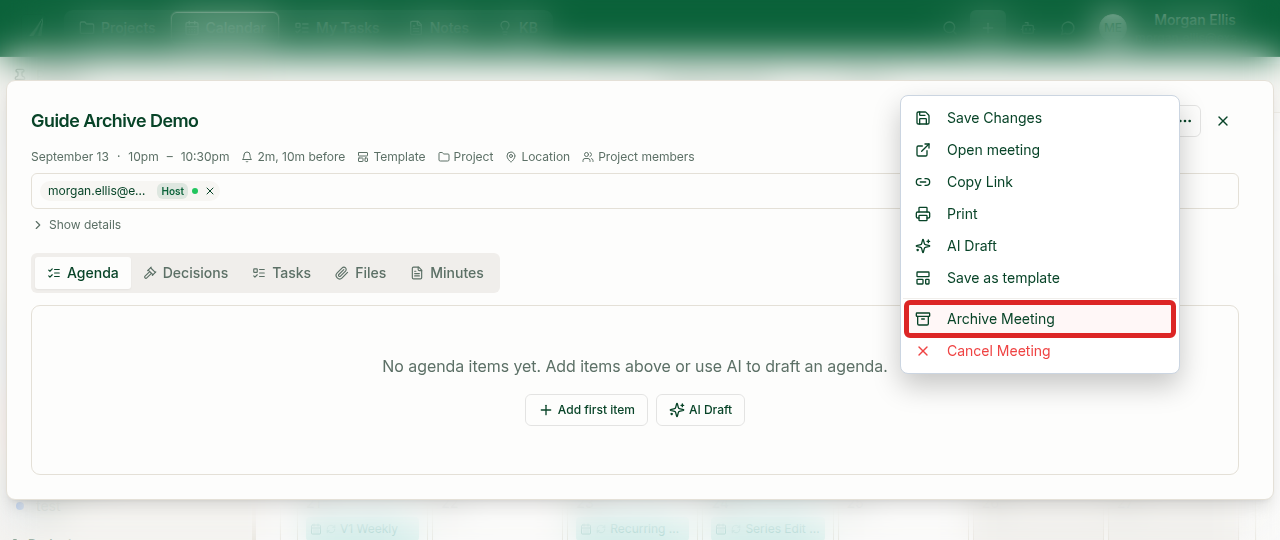This screenshot has width=1280, height=540.
Task: Click the Host badge on attendee
Action: pos(173,191)
